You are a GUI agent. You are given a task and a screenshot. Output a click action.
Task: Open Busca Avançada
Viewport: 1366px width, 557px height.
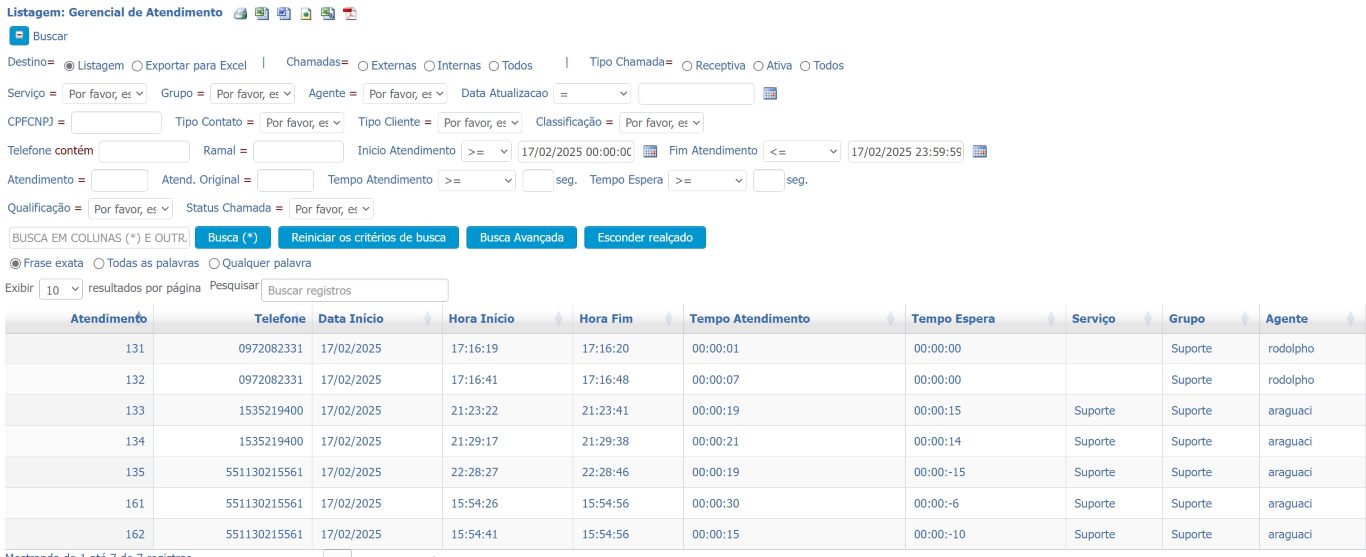point(521,238)
